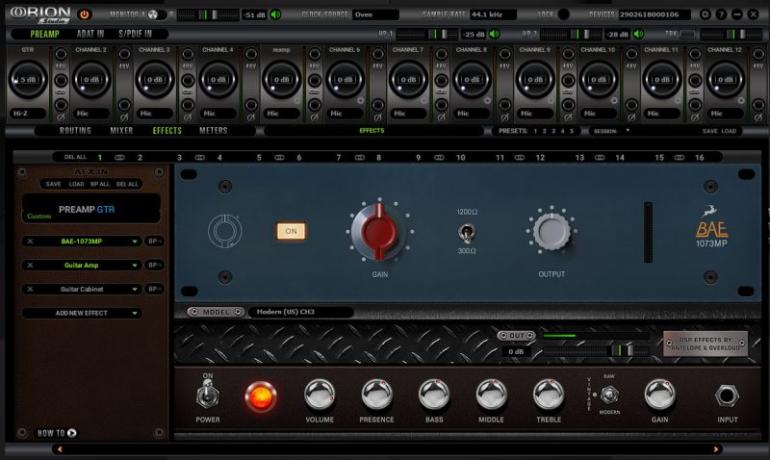Mute the HP 1 speaker icon
The width and height of the screenshot is (770, 460).
494,34
